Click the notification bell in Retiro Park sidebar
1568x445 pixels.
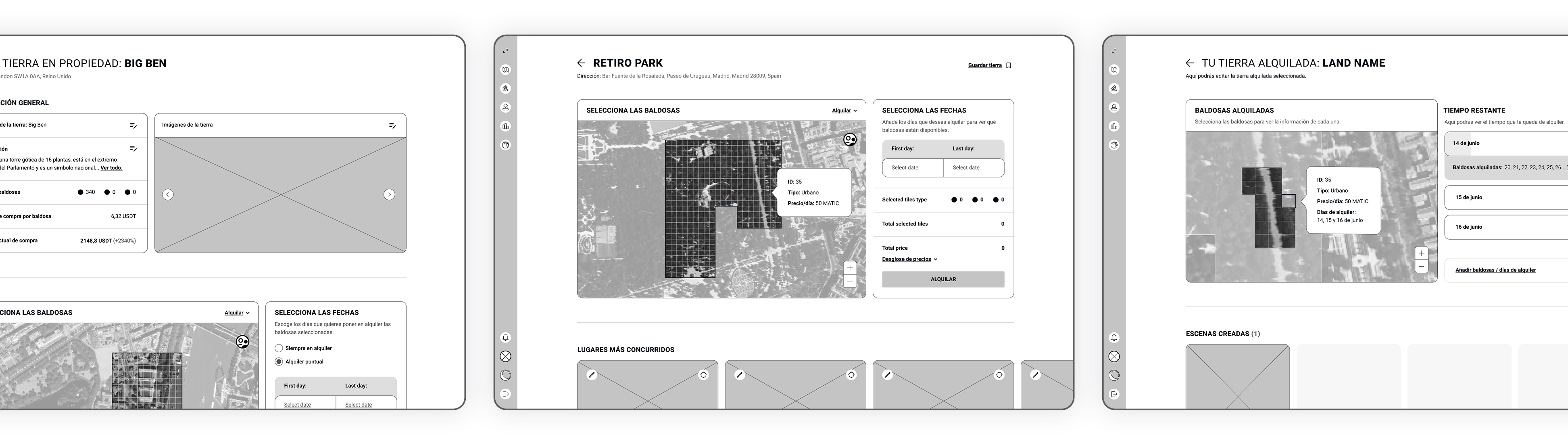505,338
